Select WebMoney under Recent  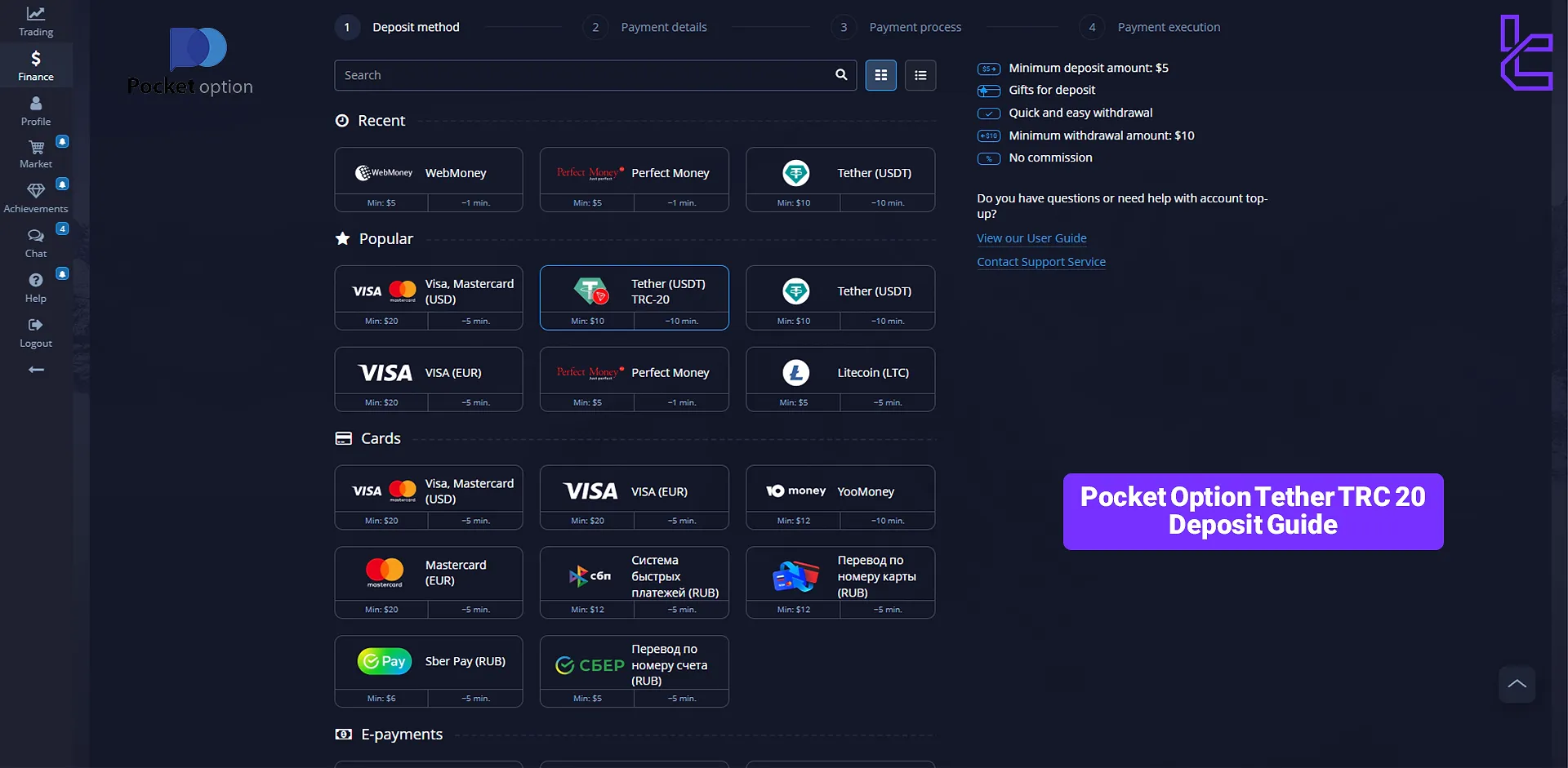pos(429,180)
